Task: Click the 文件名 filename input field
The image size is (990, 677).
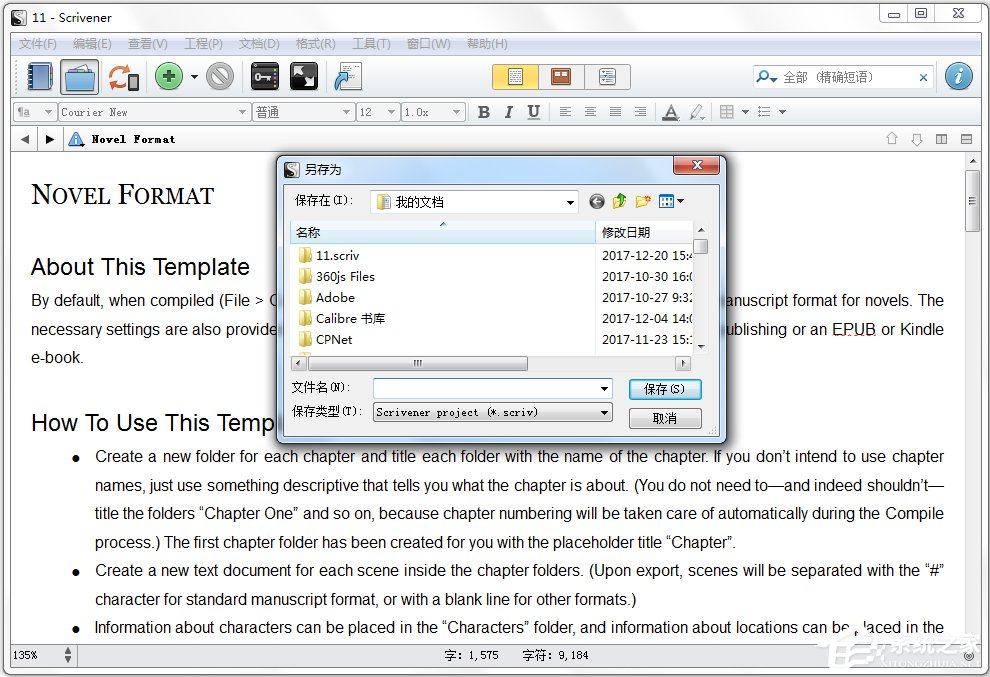Action: click(x=492, y=388)
